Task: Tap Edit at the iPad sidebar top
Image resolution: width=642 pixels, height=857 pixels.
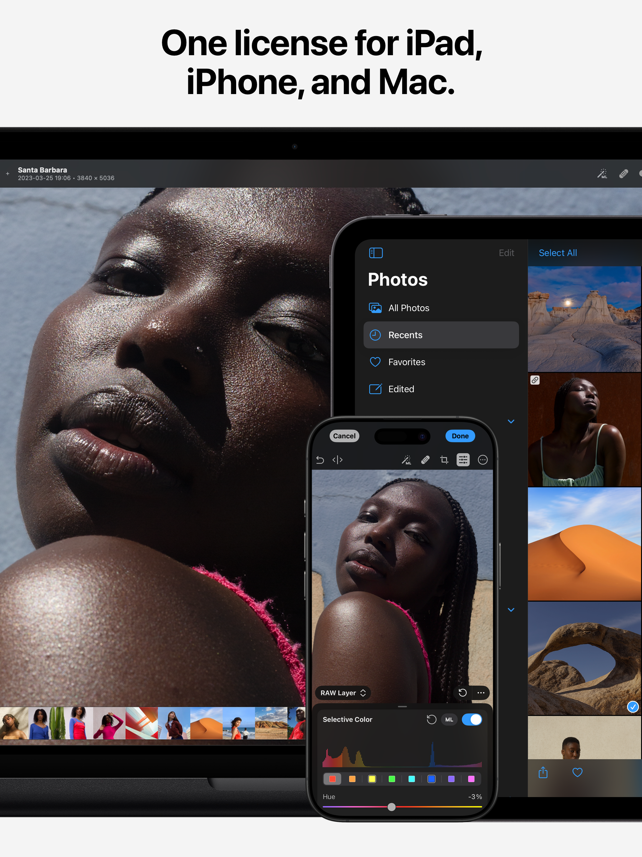Action: pos(506,253)
